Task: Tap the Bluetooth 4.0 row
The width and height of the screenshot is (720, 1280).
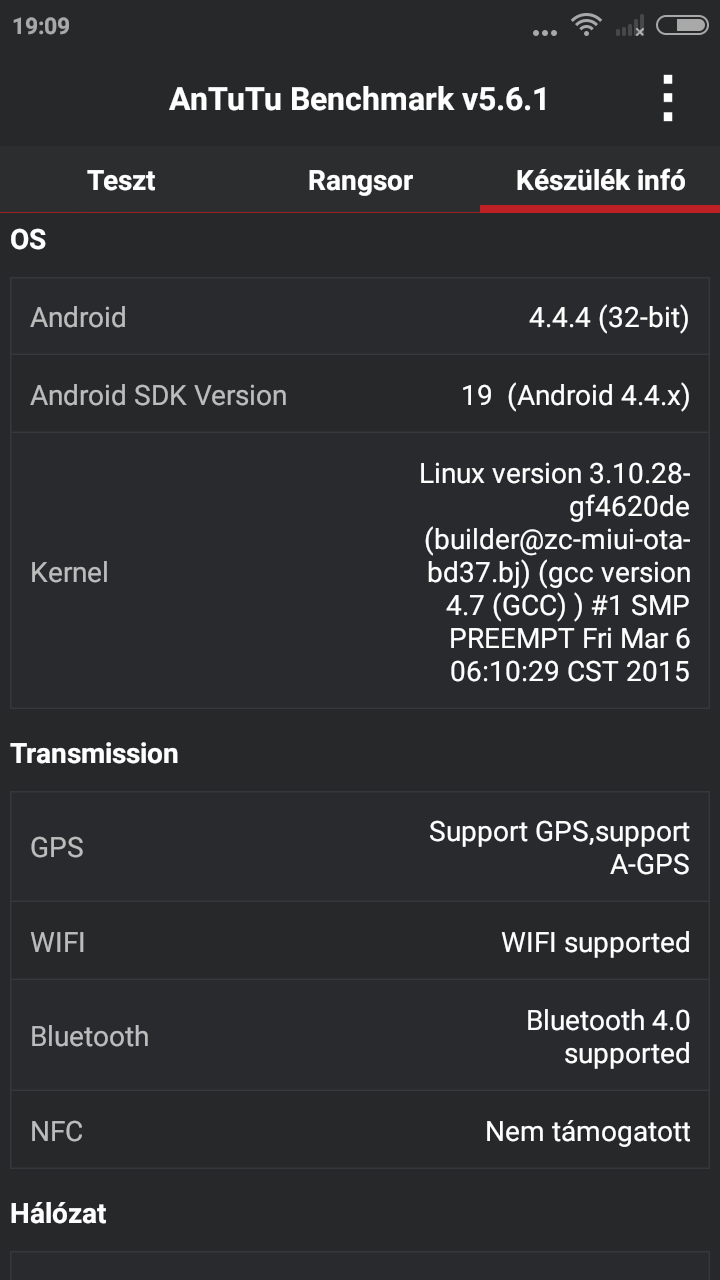Action: coord(360,1036)
